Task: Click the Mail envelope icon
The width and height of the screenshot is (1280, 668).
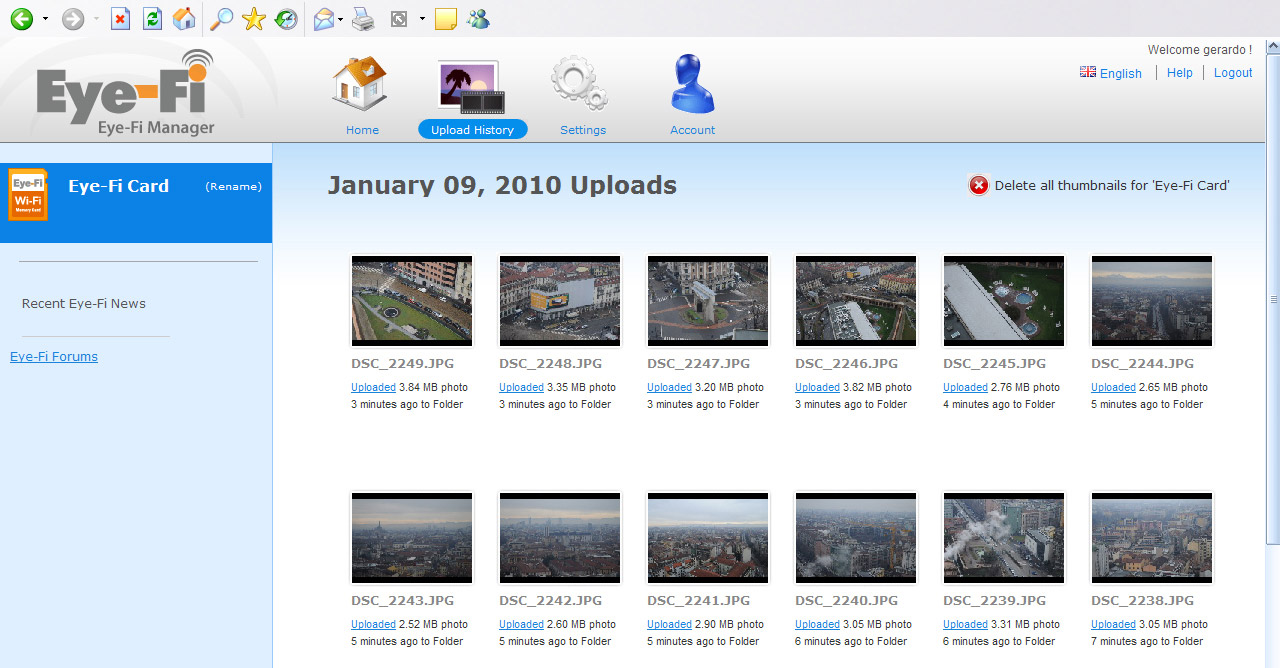Action: [x=324, y=18]
